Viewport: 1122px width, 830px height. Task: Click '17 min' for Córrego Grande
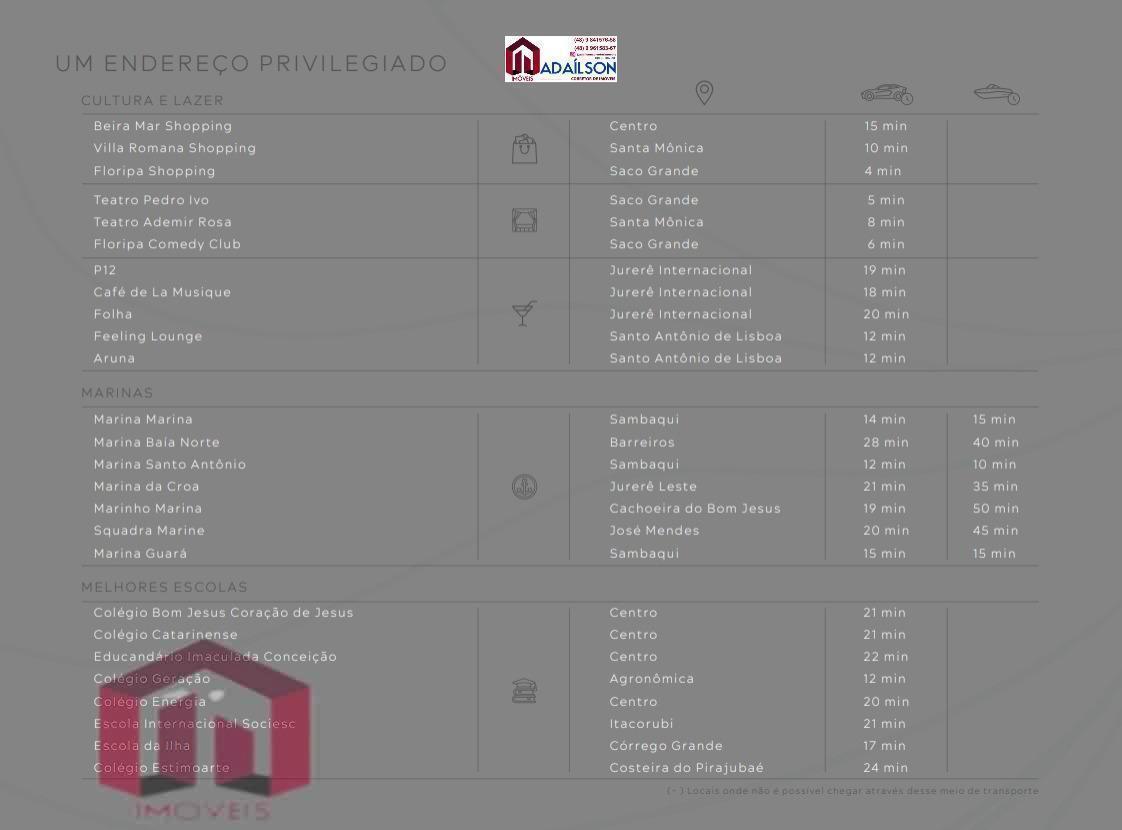click(884, 746)
